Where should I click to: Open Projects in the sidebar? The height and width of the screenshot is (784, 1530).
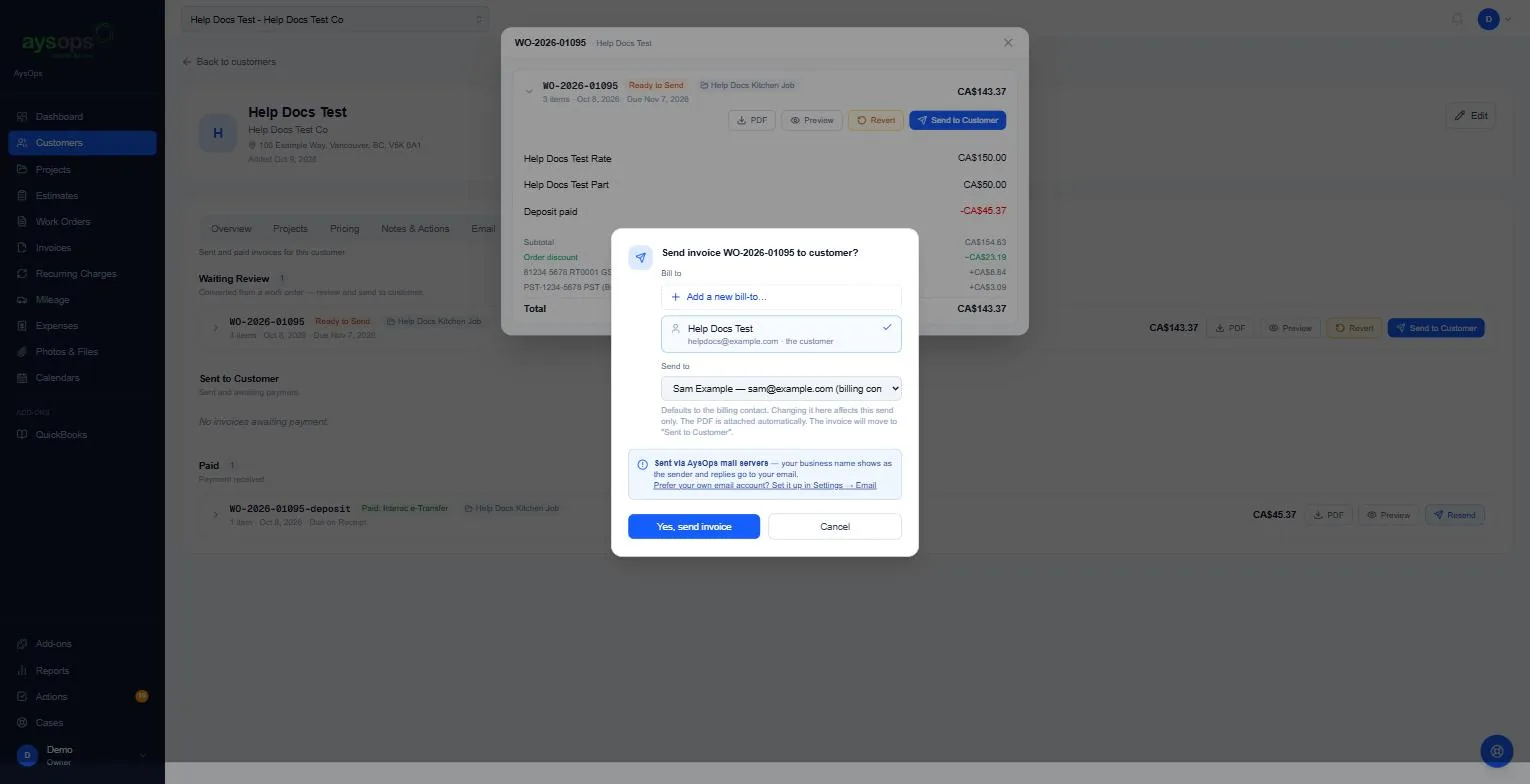click(82, 170)
